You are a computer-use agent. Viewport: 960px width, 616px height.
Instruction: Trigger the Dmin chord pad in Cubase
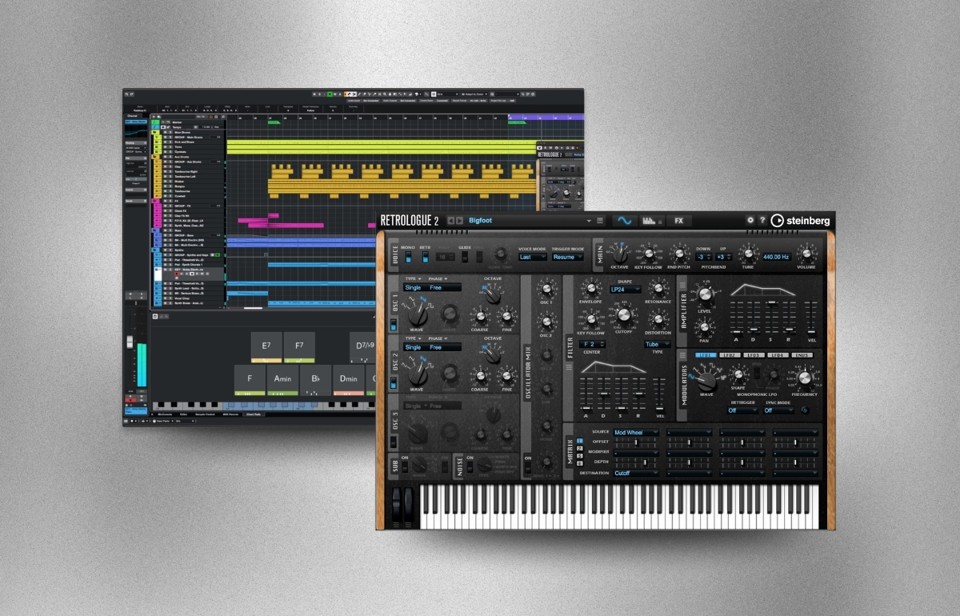(348, 380)
